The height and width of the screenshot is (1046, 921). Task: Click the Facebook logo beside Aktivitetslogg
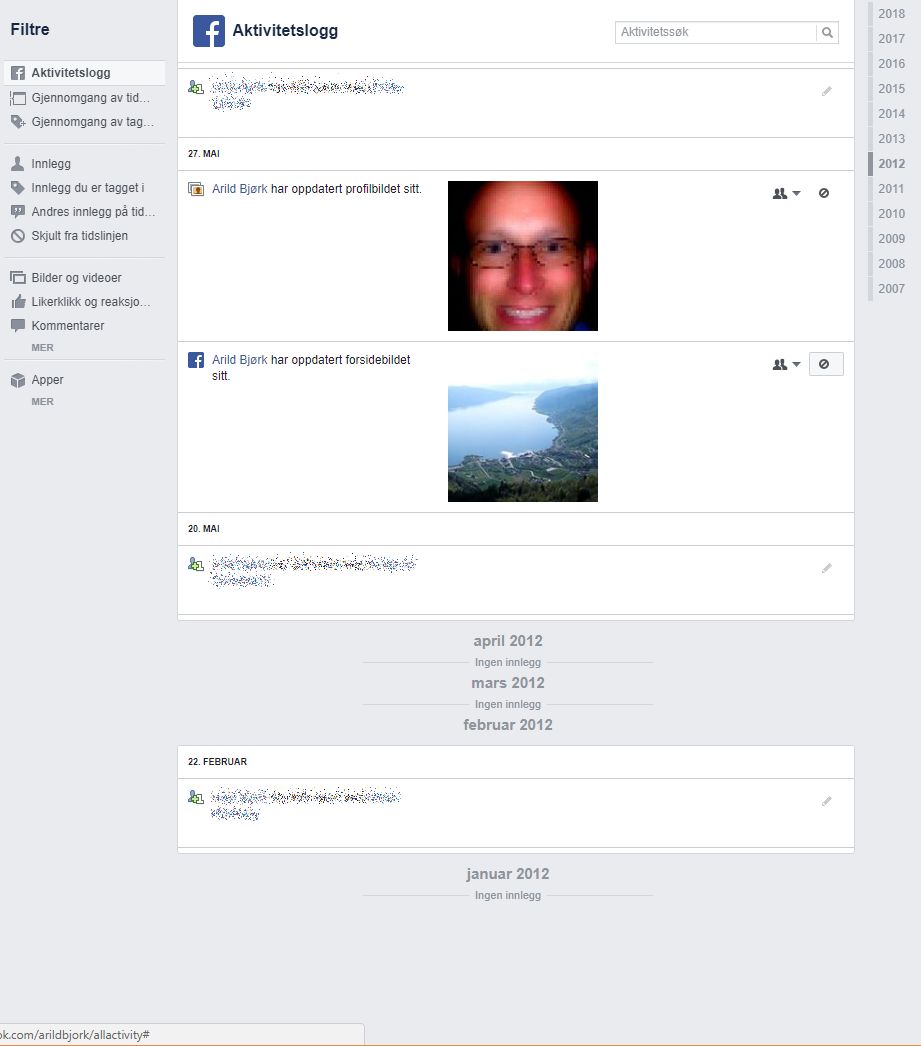(x=209, y=32)
